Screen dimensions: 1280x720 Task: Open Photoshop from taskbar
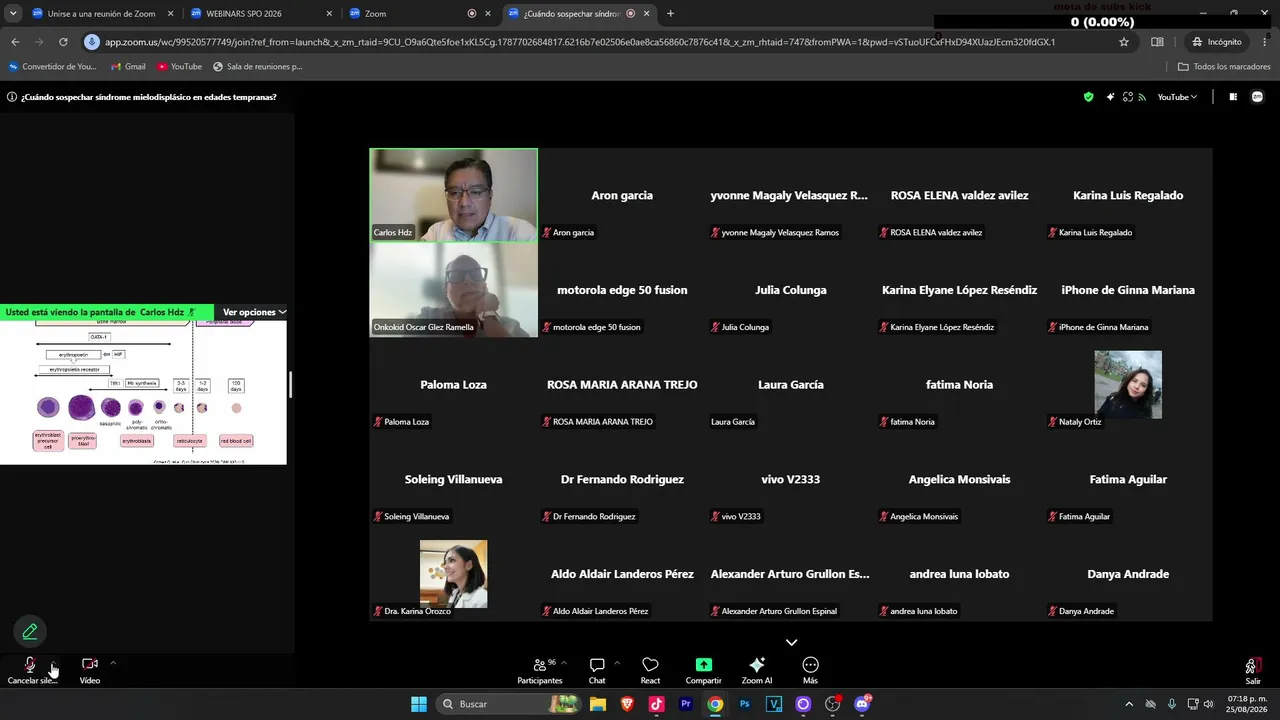(x=745, y=704)
